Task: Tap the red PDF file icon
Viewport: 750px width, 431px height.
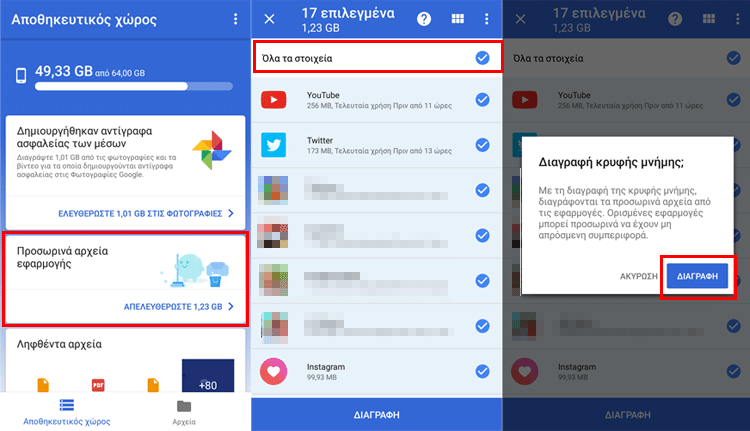Action: 98,385
